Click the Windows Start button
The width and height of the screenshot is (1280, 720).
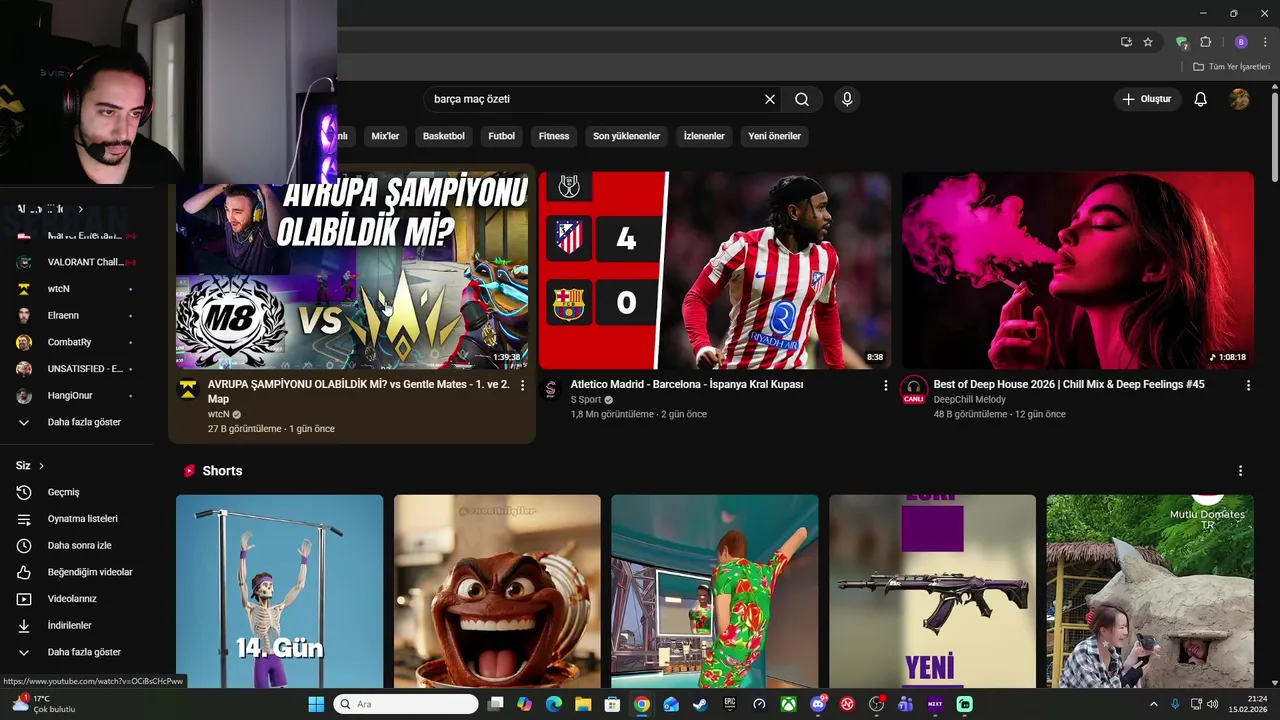click(316, 704)
